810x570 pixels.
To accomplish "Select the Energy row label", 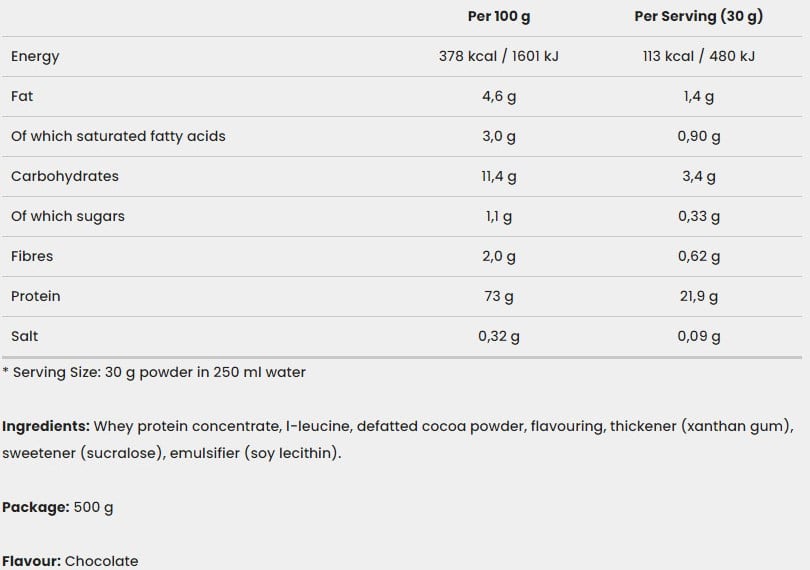I will coord(35,56).
